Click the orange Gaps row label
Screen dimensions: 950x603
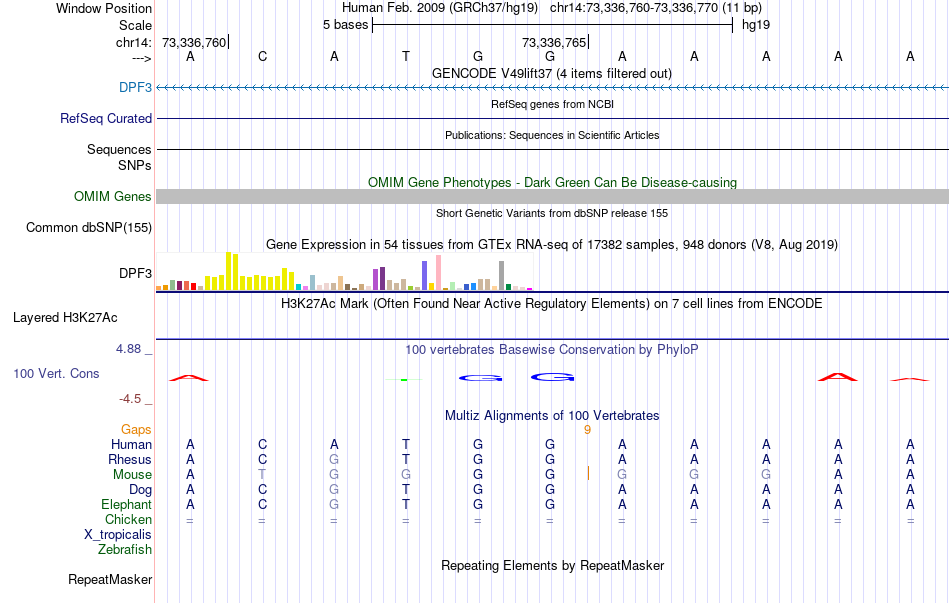point(136,430)
